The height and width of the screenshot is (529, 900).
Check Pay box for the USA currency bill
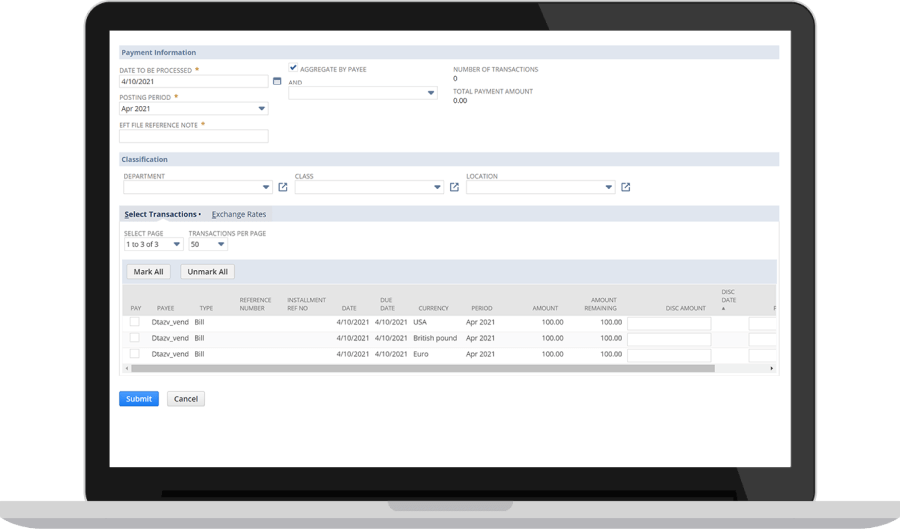[134, 322]
